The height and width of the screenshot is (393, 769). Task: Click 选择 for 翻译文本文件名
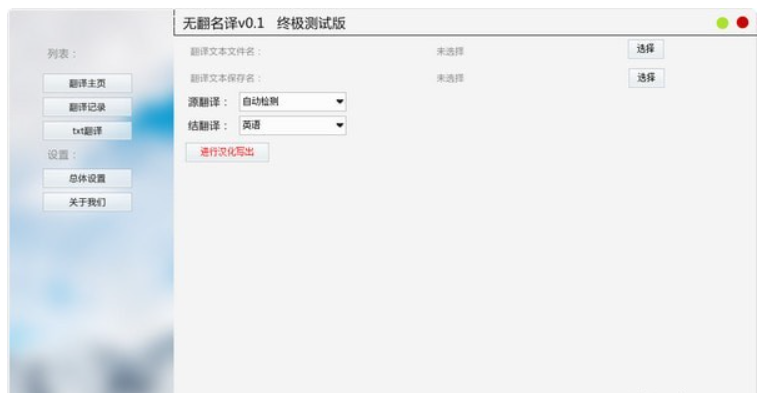click(x=646, y=49)
